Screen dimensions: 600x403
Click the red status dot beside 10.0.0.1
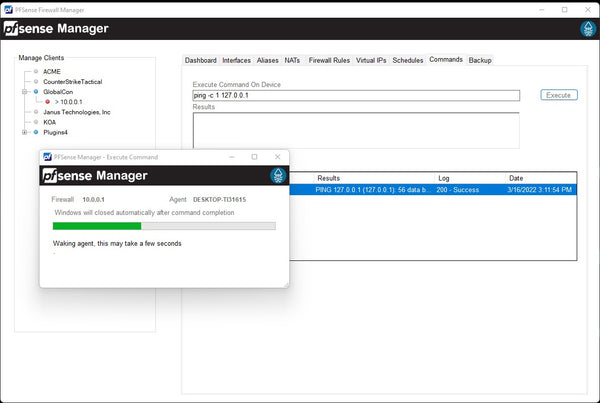(x=47, y=101)
